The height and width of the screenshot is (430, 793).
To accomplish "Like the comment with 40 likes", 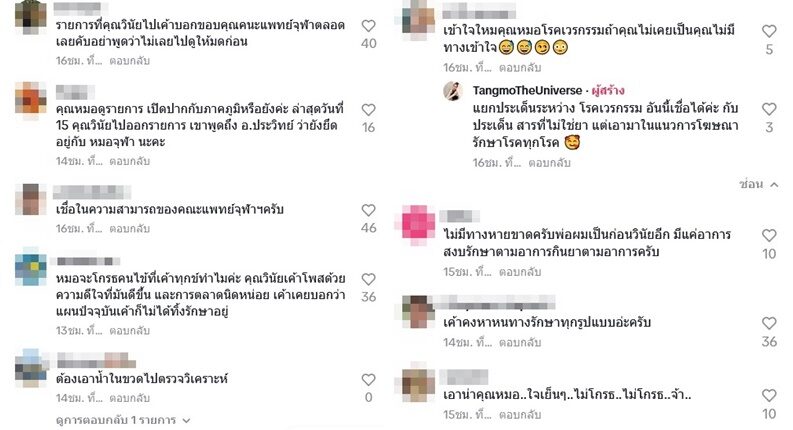I will click(x=369, y=26).
